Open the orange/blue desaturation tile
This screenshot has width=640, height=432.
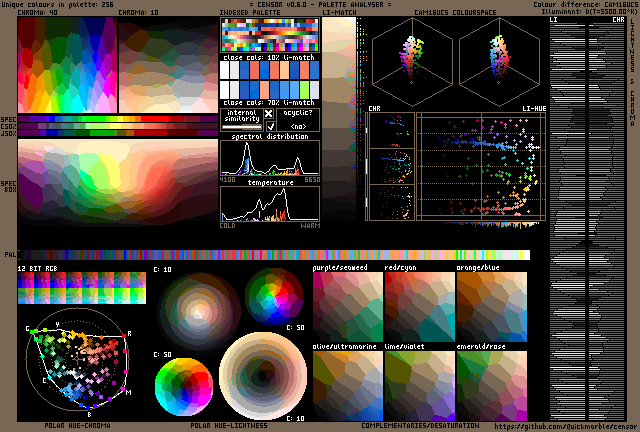[x=492, y=307]
